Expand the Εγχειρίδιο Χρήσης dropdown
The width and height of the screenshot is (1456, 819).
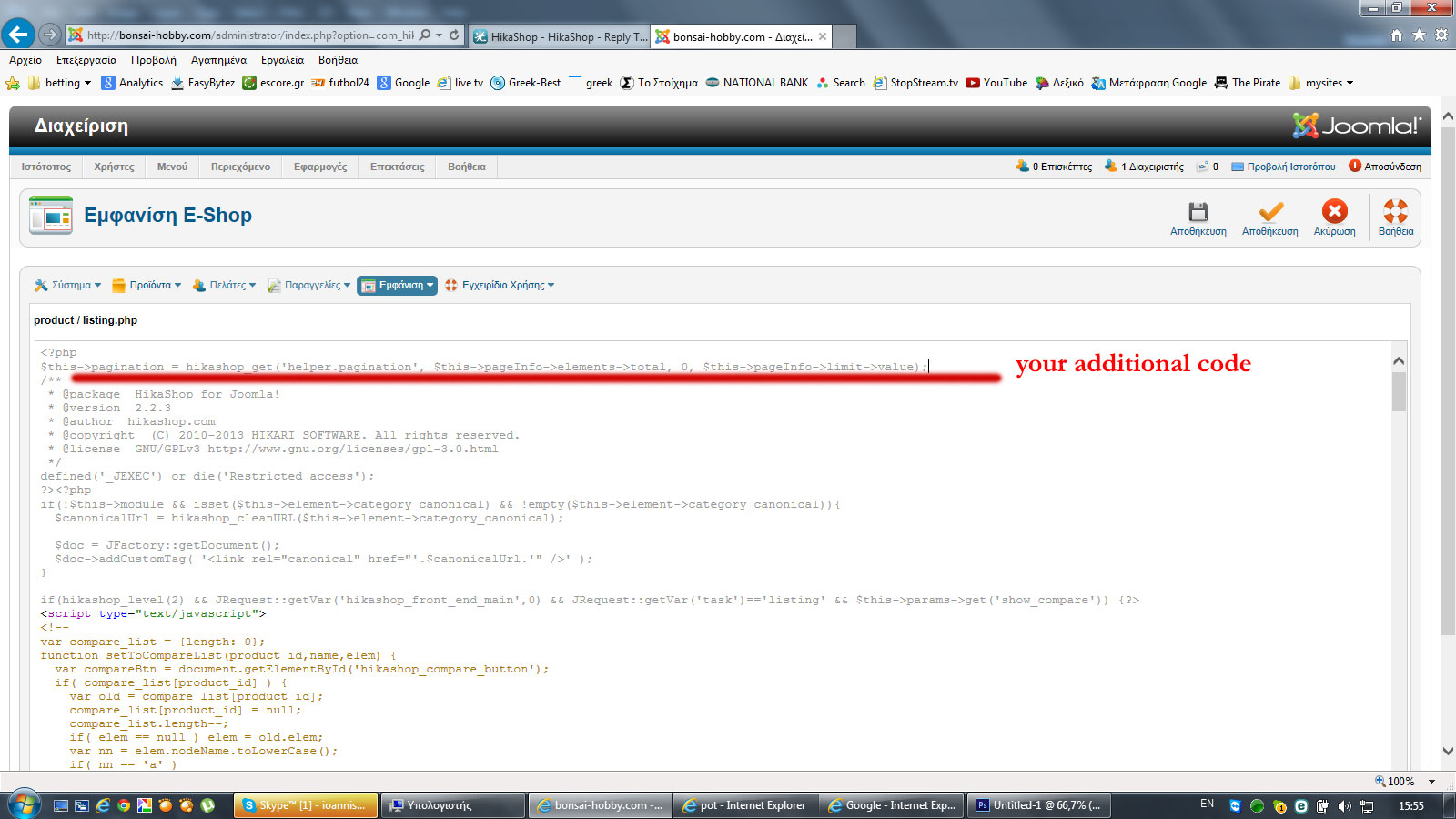500,286
